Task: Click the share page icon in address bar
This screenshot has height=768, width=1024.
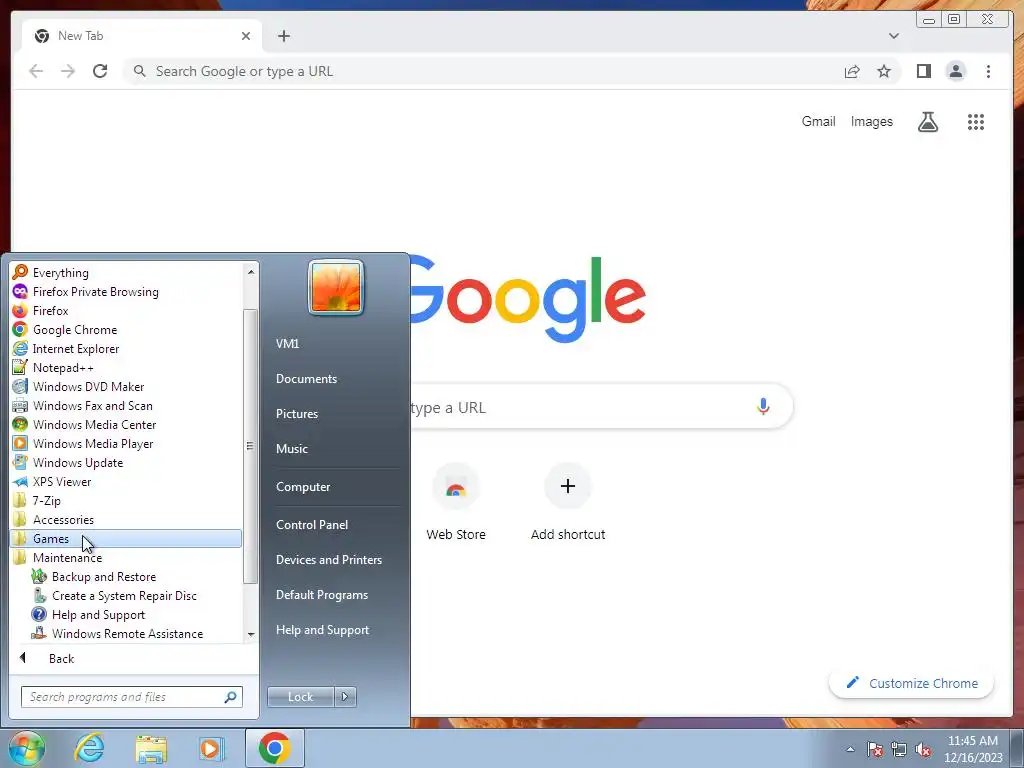Action: [852, 71]
